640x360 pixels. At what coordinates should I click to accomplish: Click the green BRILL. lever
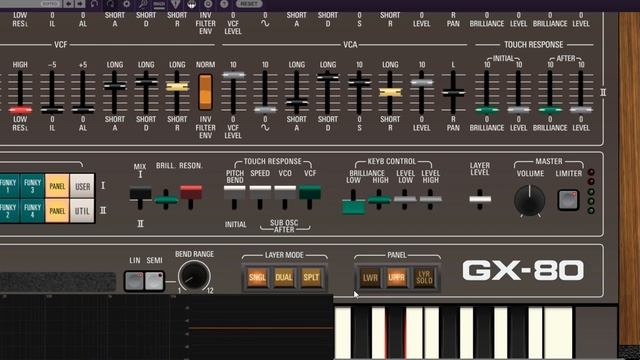(166, 200)
